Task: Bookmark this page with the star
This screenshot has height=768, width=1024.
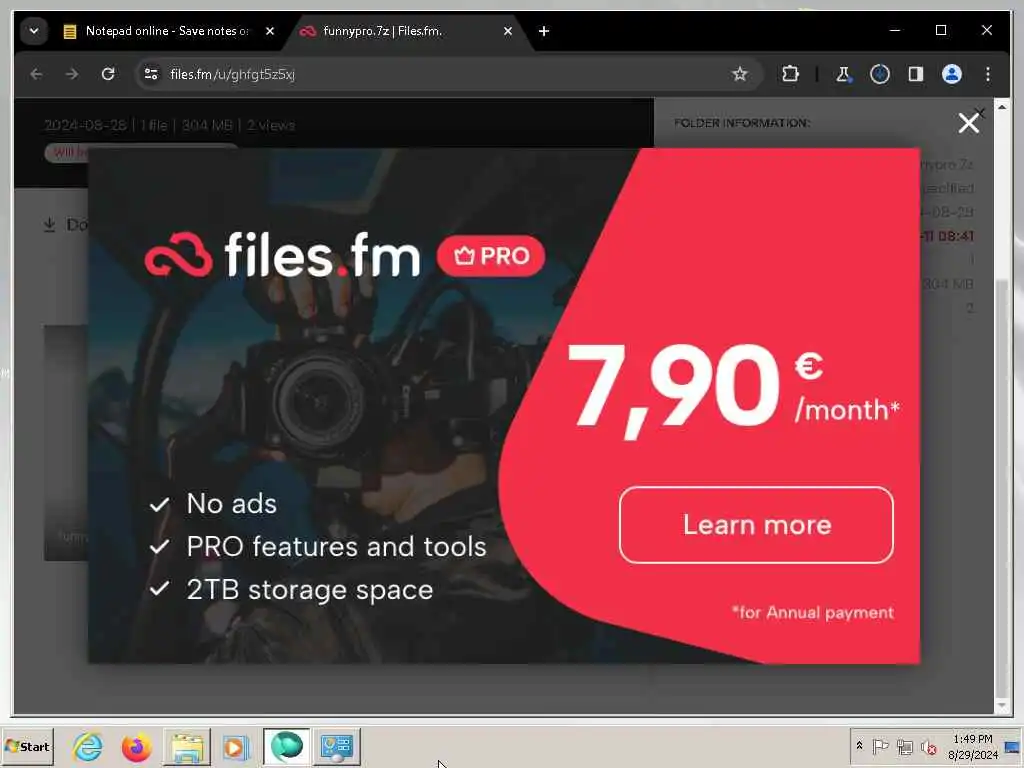Action: pos(739,74)
